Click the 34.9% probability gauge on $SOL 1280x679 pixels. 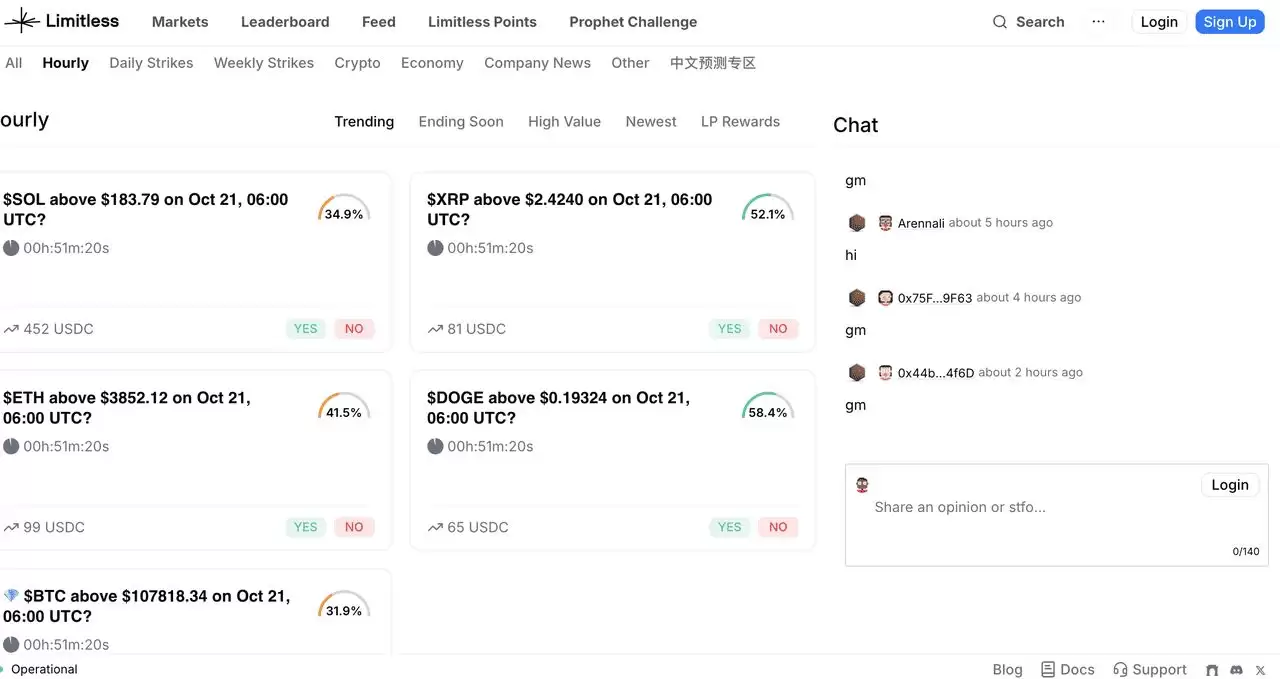(x=344, y=209)
